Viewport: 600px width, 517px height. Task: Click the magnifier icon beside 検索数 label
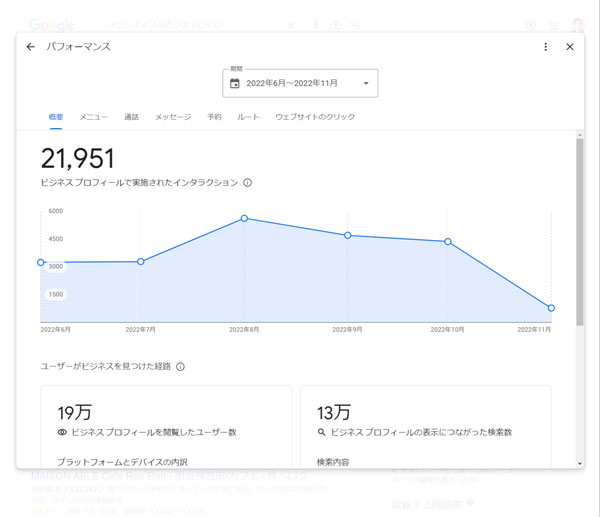[x=321, y=432]
